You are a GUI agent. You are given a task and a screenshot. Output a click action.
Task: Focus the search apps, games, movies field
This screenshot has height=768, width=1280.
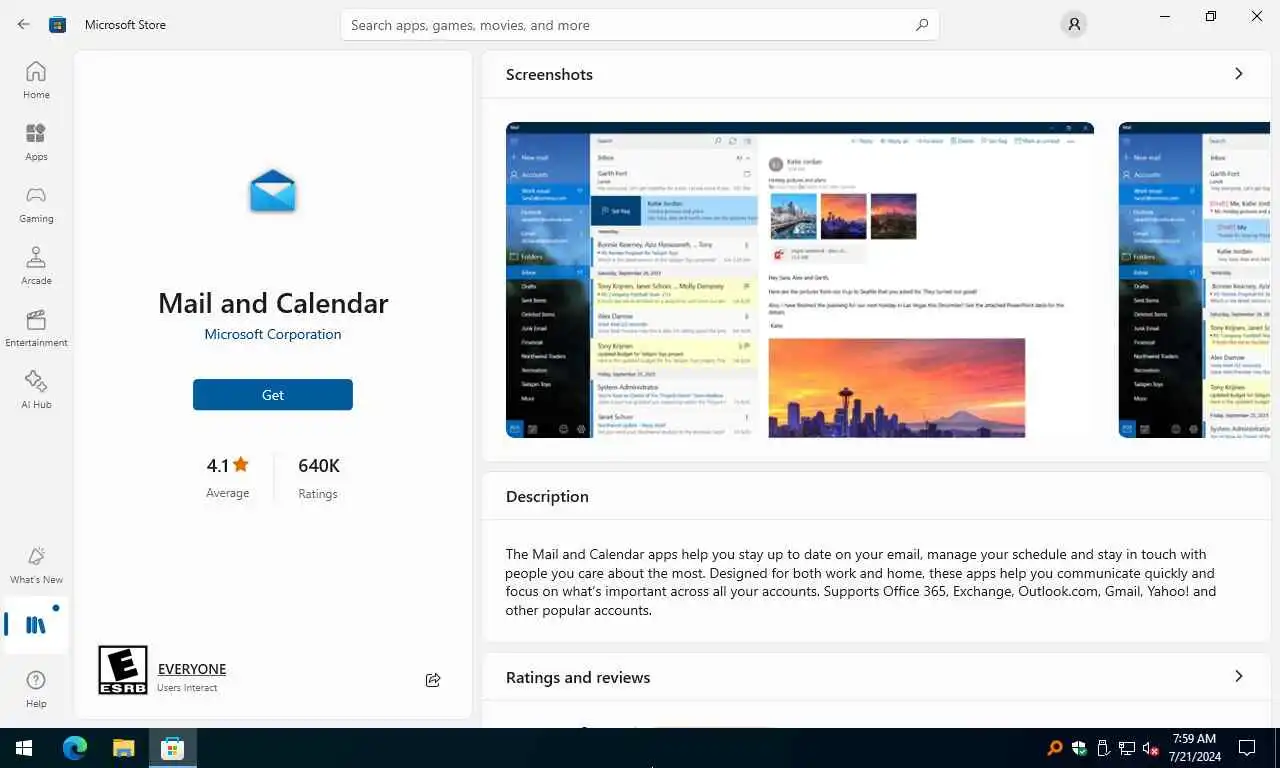[x=640, y=25]
